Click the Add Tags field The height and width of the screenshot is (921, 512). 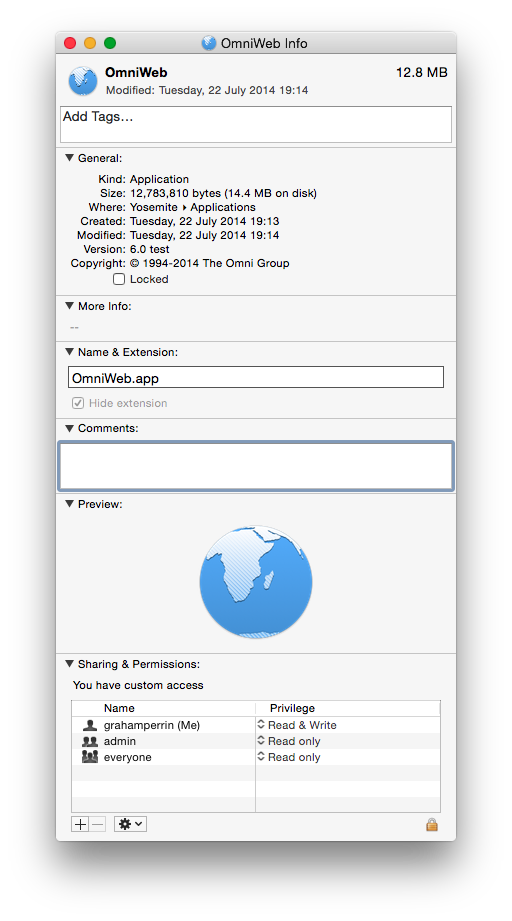click(256, 124)
